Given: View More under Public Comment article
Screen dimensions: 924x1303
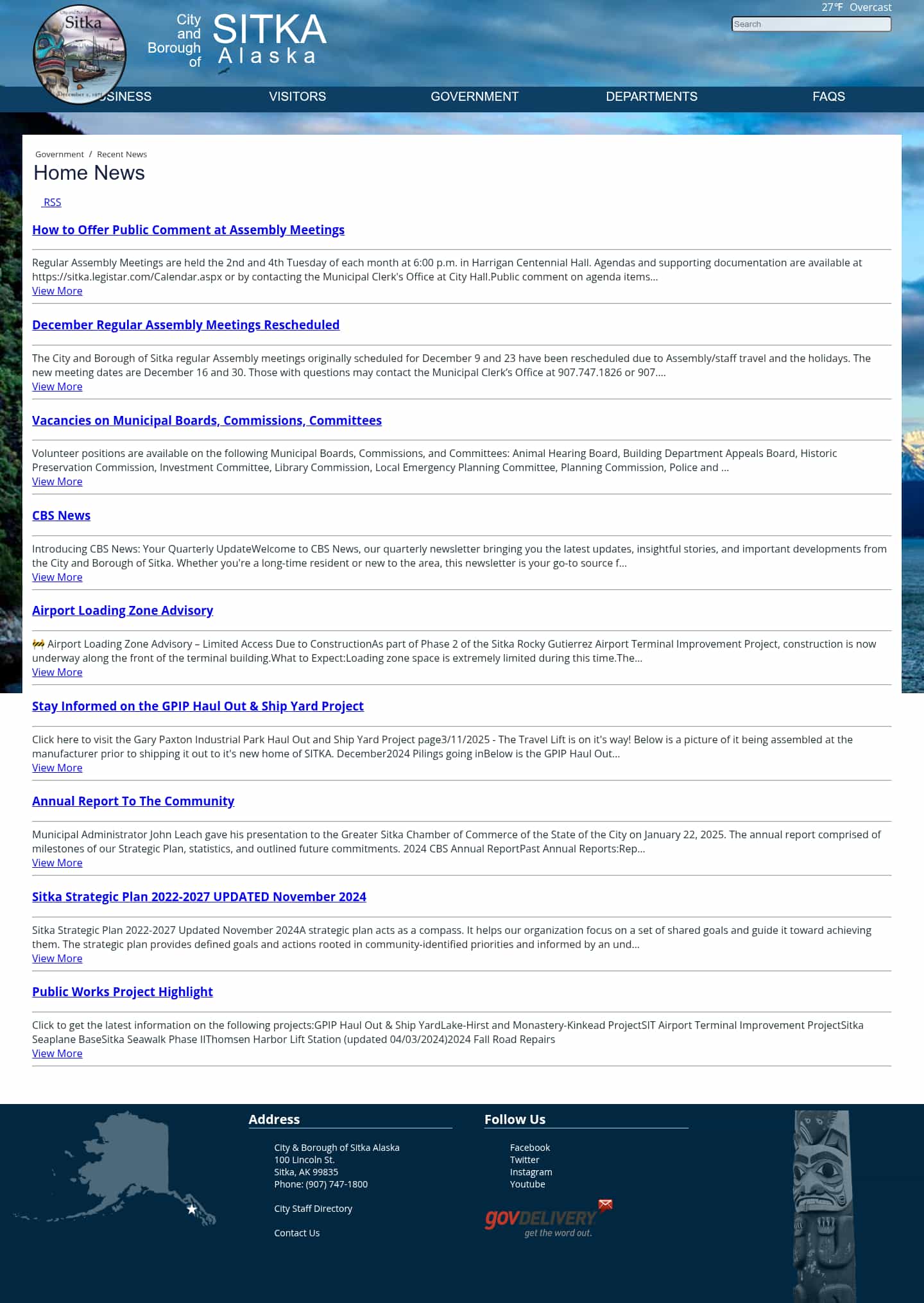Looking at the screenshot, I should (x=57, y=291).
